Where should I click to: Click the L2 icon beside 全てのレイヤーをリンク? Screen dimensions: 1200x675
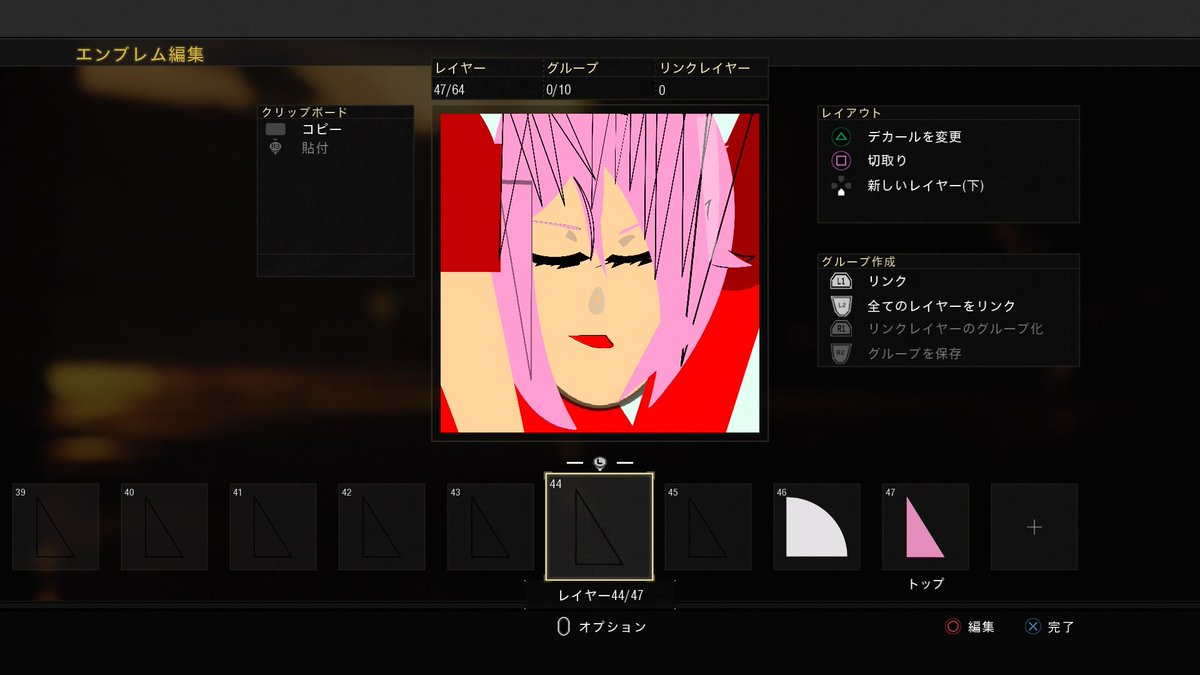pyautogui.click(x=841, y=306)
